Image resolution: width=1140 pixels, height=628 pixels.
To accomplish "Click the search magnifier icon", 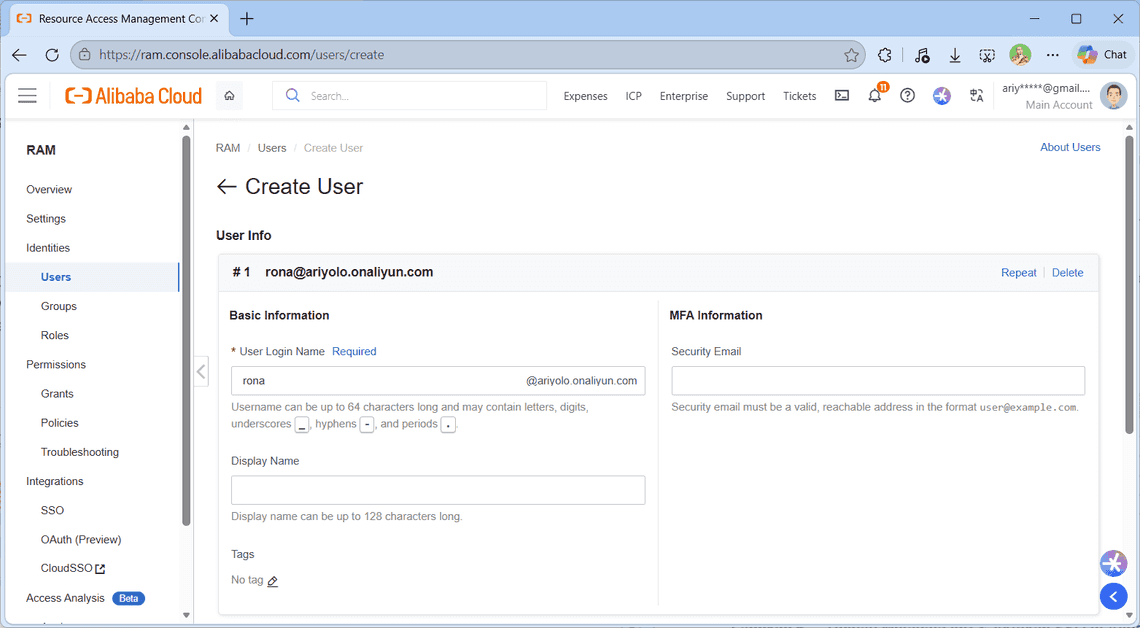I will click(292, 95).
